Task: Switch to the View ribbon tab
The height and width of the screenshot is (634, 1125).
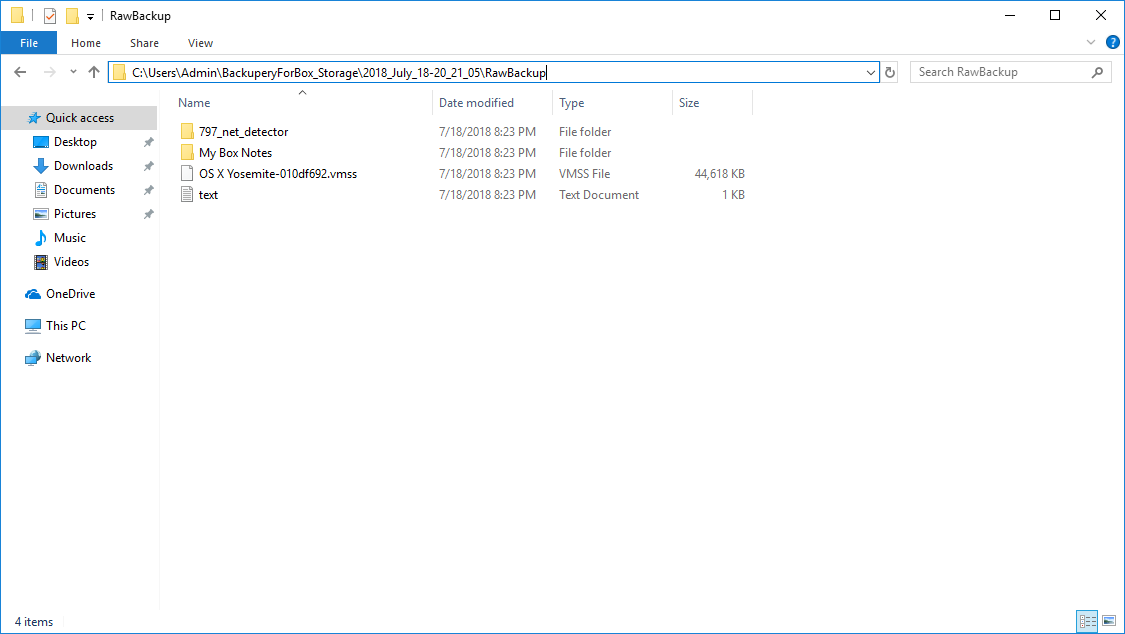Action: 200,43
